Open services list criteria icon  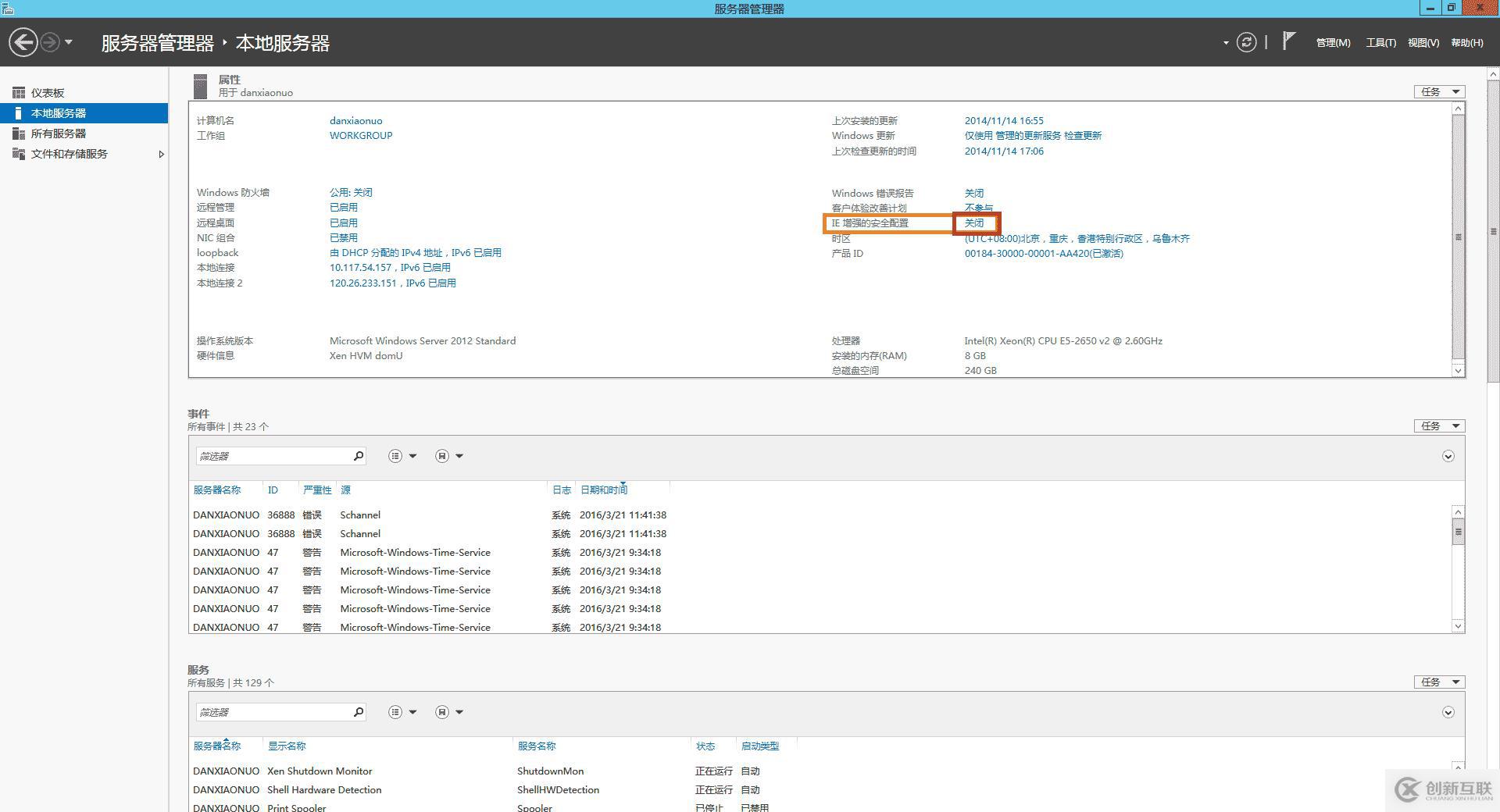395,712
